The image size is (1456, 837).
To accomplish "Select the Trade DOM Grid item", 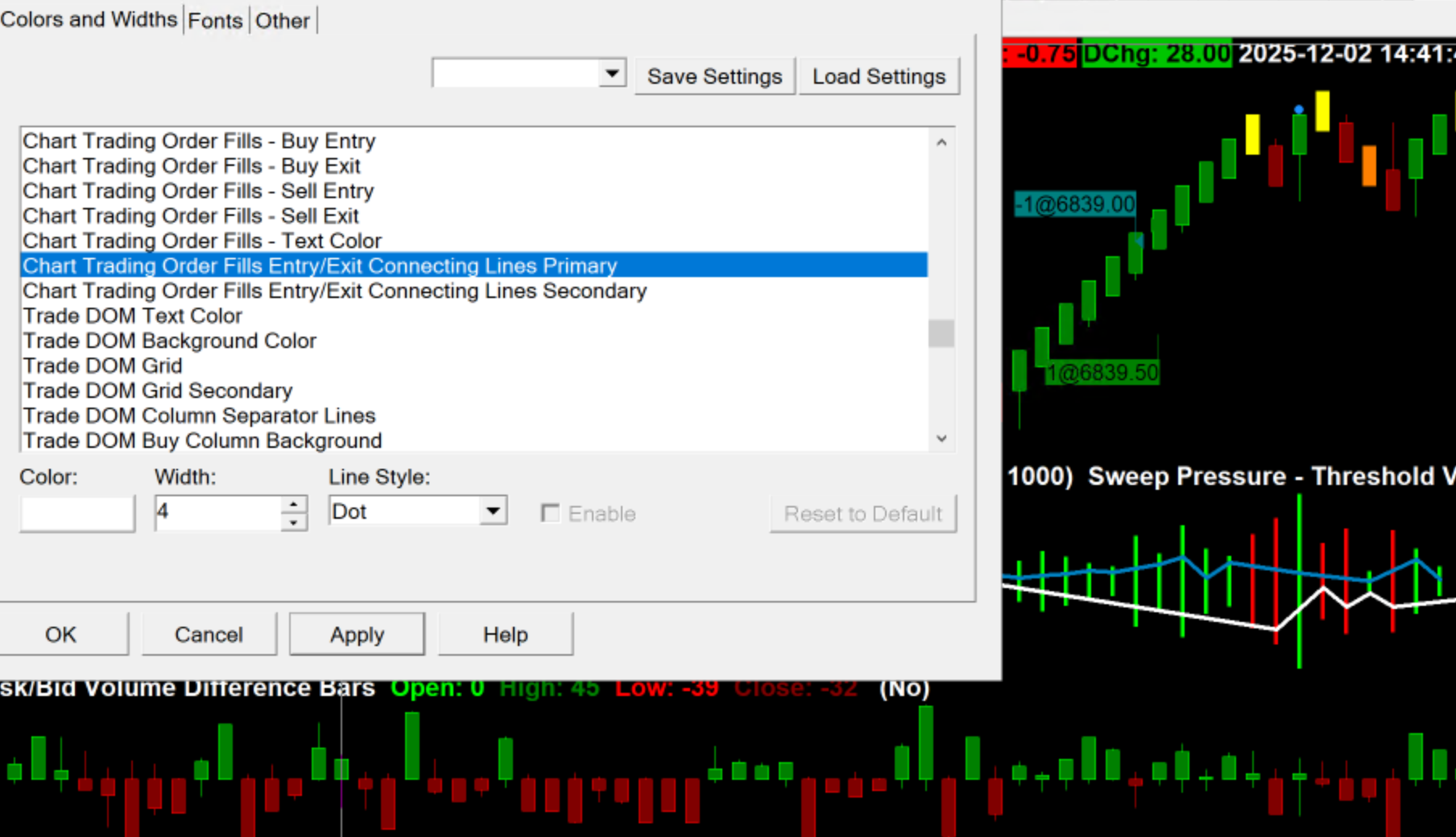I will pos(474,366).
